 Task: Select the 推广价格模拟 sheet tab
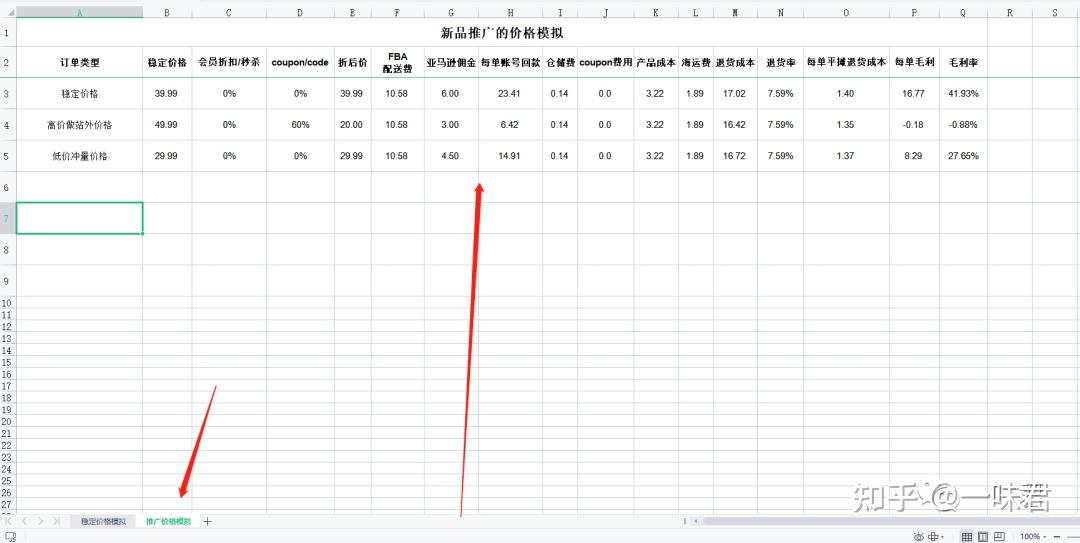(169, 522)
